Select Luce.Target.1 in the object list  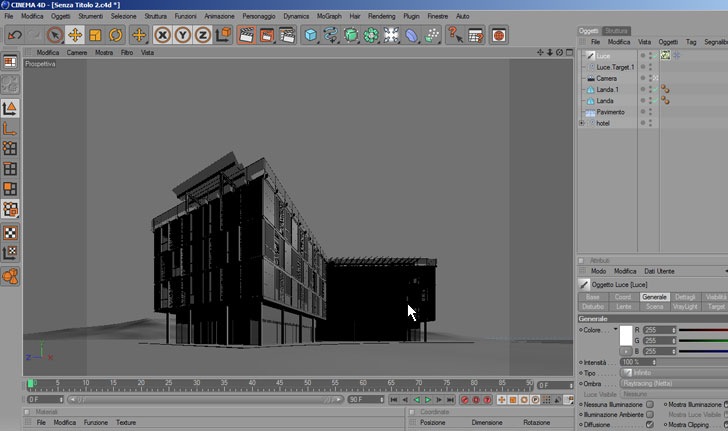[615, 67]
